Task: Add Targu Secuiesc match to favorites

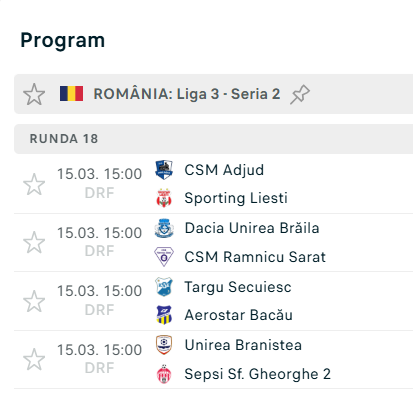Action: coord(34,301)
